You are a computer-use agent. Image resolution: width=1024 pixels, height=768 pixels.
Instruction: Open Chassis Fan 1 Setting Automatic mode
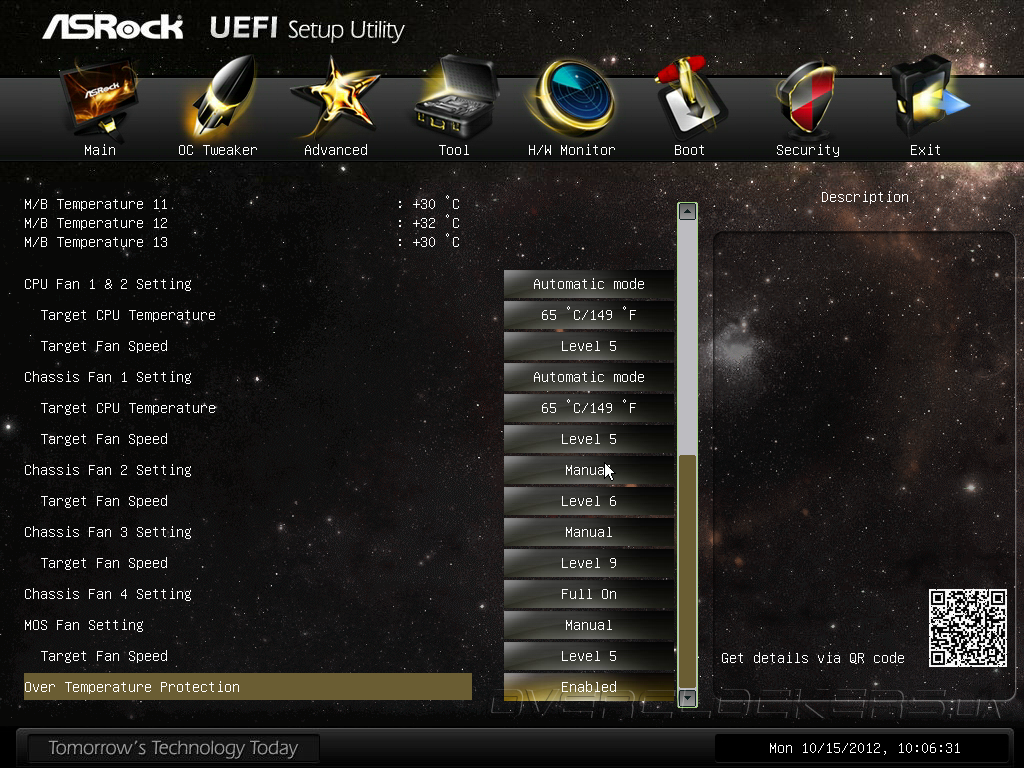click(x=588, y=377)
